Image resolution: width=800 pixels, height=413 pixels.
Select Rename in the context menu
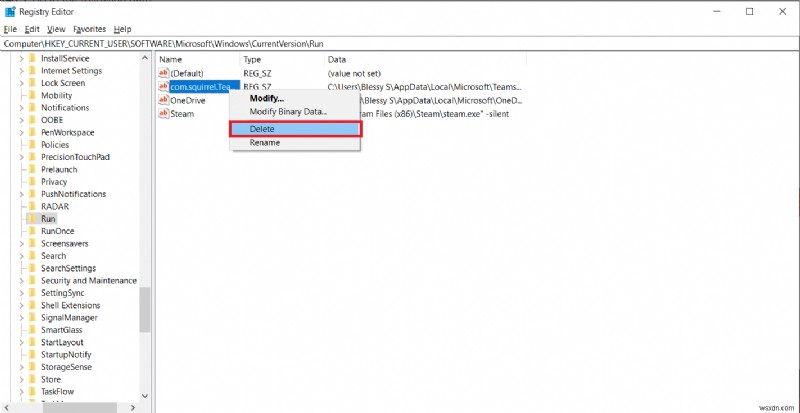tap(265, 143)
